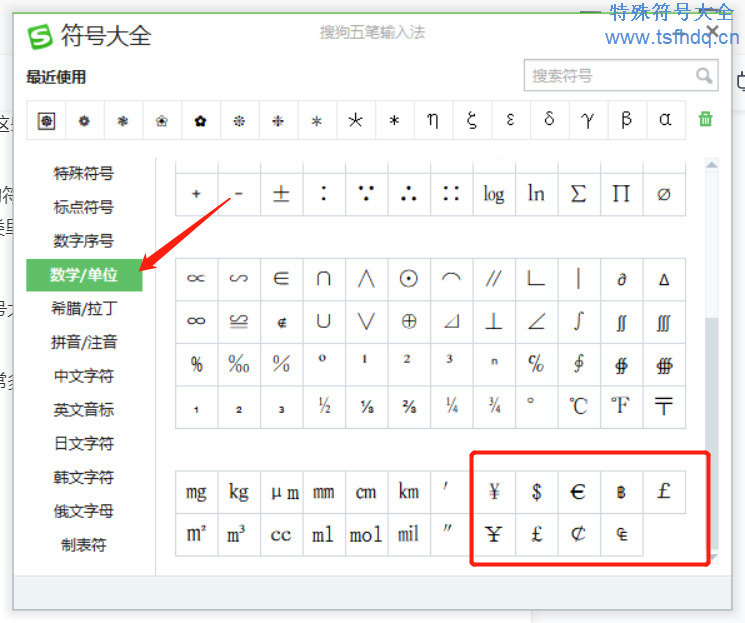Insert the circled dot ⊙ symbol
The width and height of the screenshot is (745, 623).
pyautogui.click(x=409, y=278)
